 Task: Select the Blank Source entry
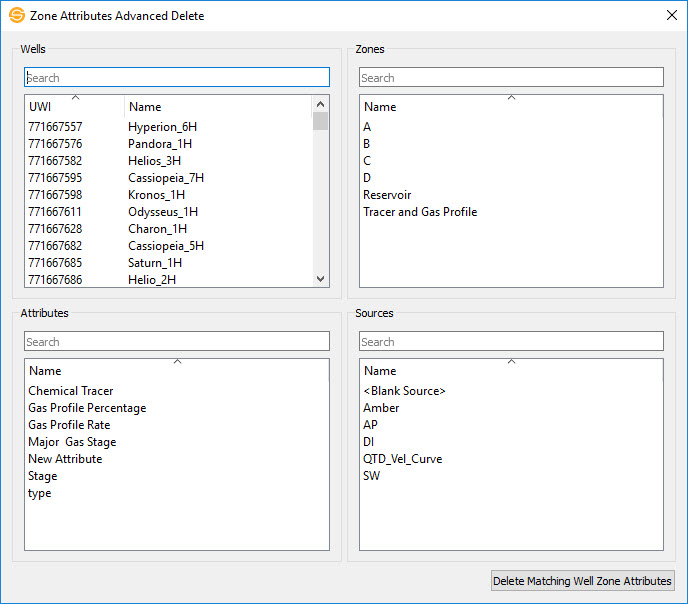pos(404,391)
